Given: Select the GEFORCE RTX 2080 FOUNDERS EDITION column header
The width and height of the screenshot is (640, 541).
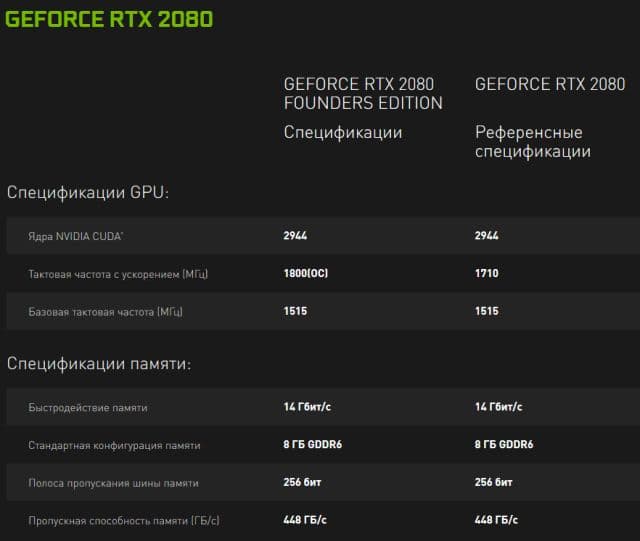Looking at the screenshot, I should (x=363, y=93).
